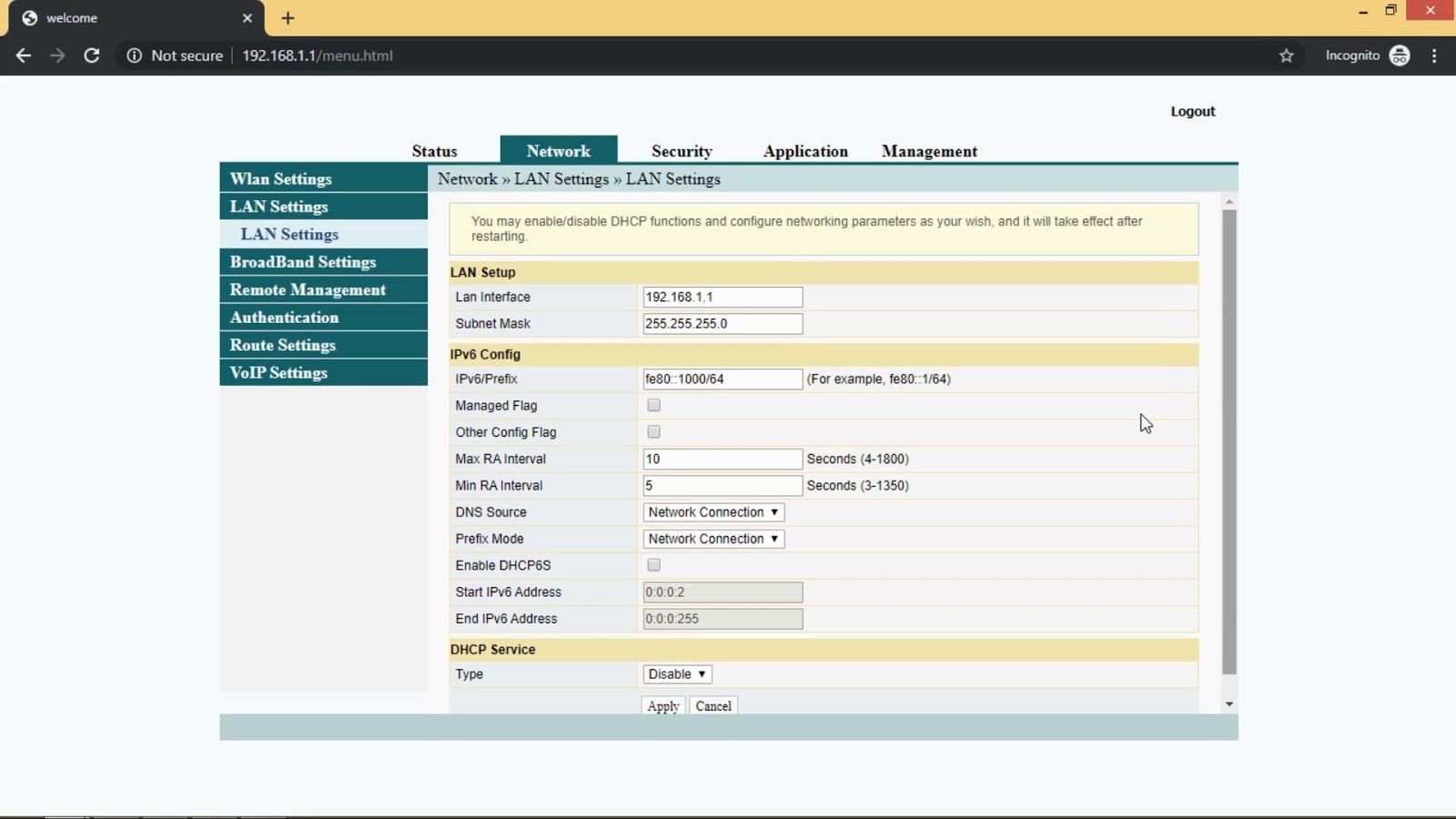The height and width of the screenshot is (819, 1456).
Task: Click the End IPv6 Address field
Action: pos(723,619)
